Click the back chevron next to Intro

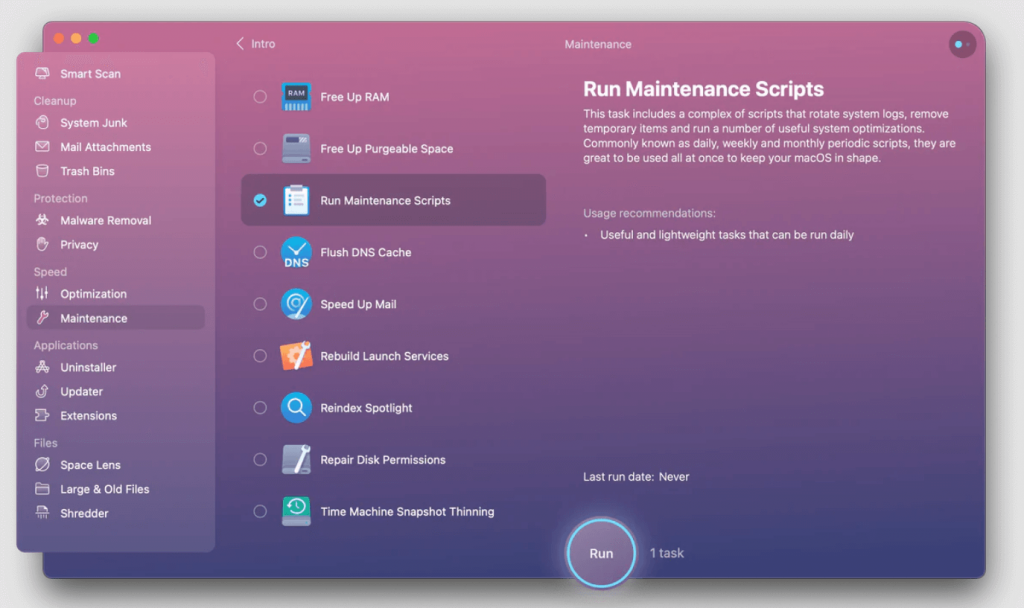click(x=240, y=44)
